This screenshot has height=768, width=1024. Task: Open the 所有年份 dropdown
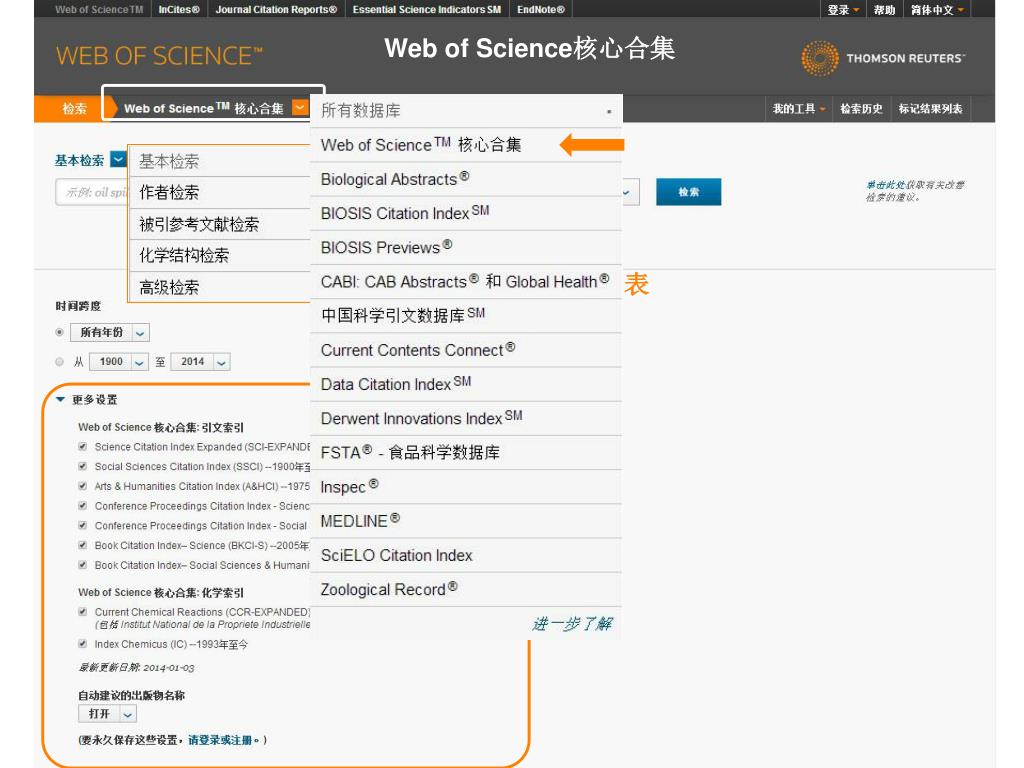pos(110,332)
